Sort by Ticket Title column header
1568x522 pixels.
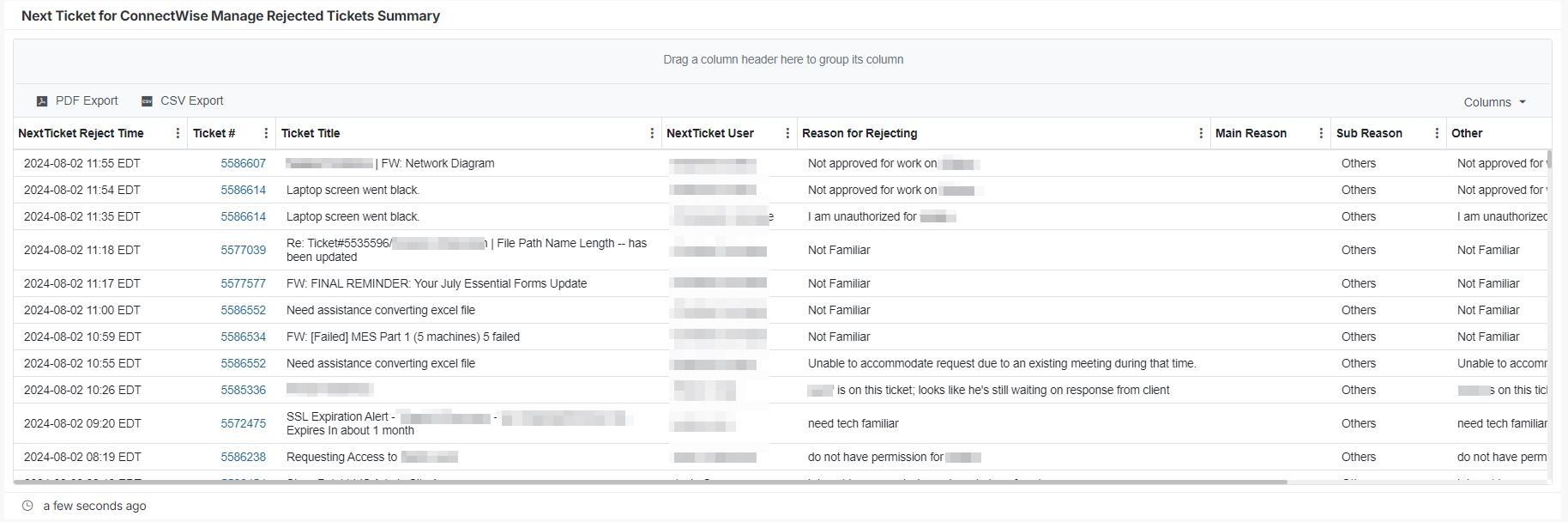tap(311, 133)
